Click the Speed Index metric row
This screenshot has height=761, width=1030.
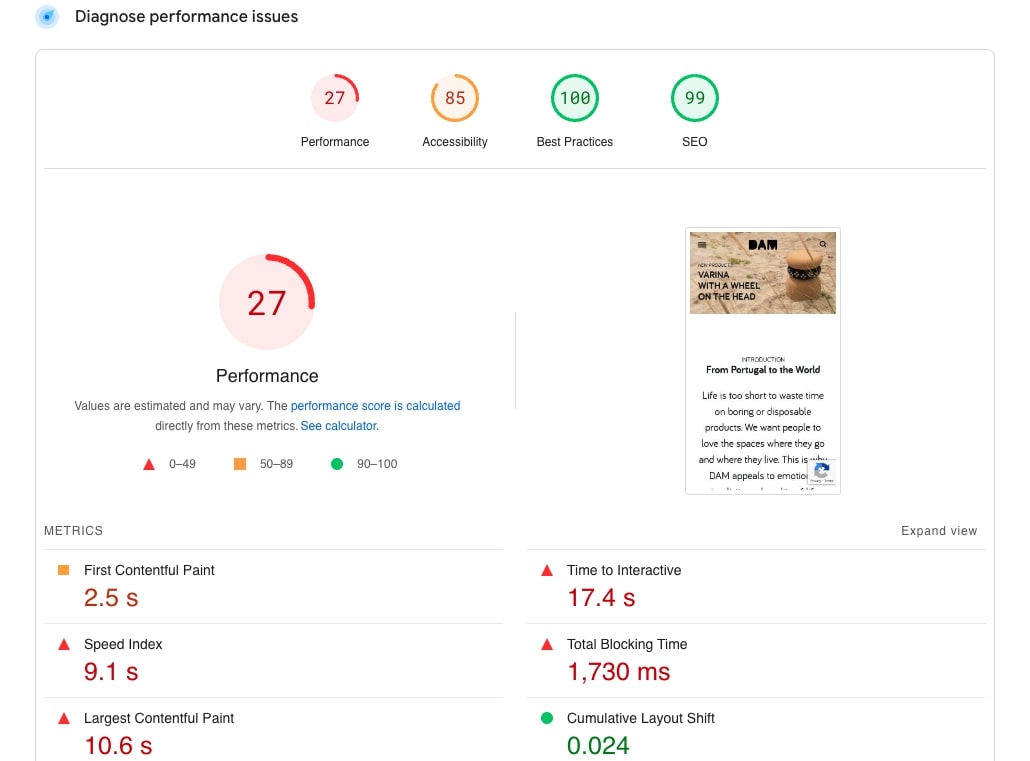tap(123, 645)
